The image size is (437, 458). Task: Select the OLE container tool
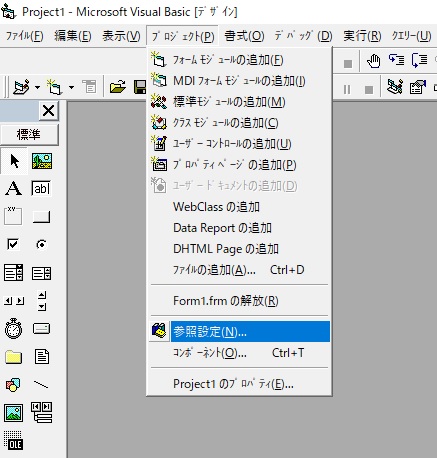coord(14,441)
